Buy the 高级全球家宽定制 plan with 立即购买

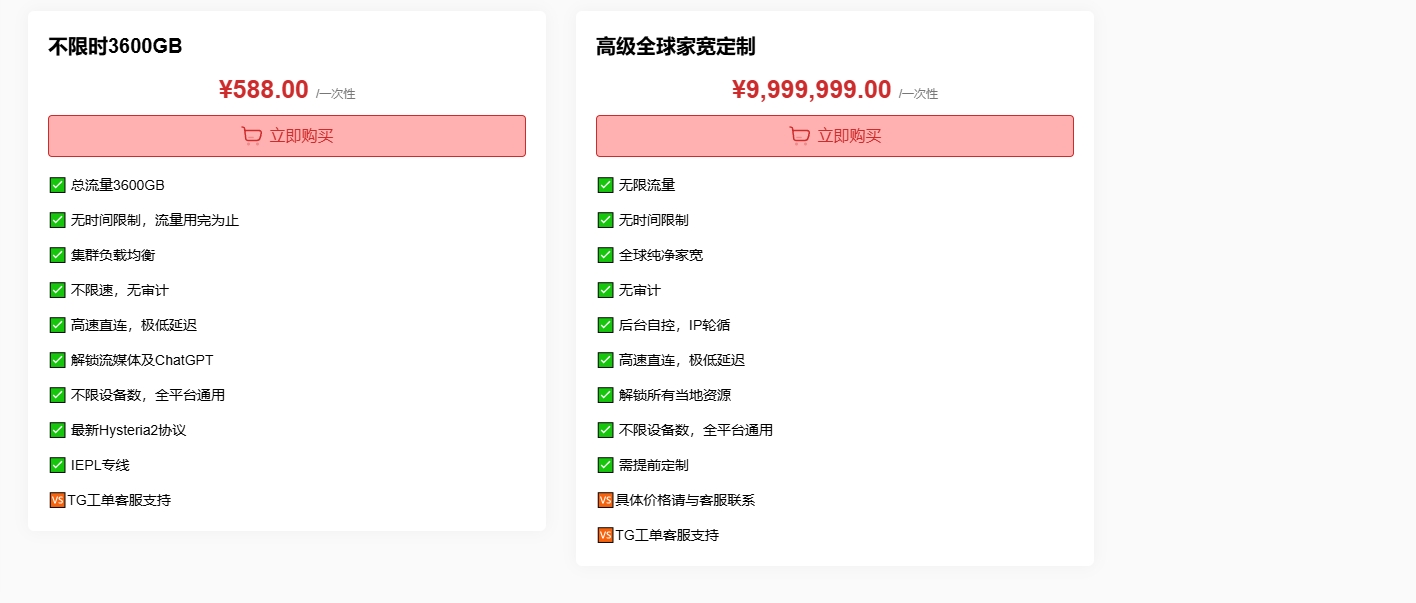coord(835,136)
